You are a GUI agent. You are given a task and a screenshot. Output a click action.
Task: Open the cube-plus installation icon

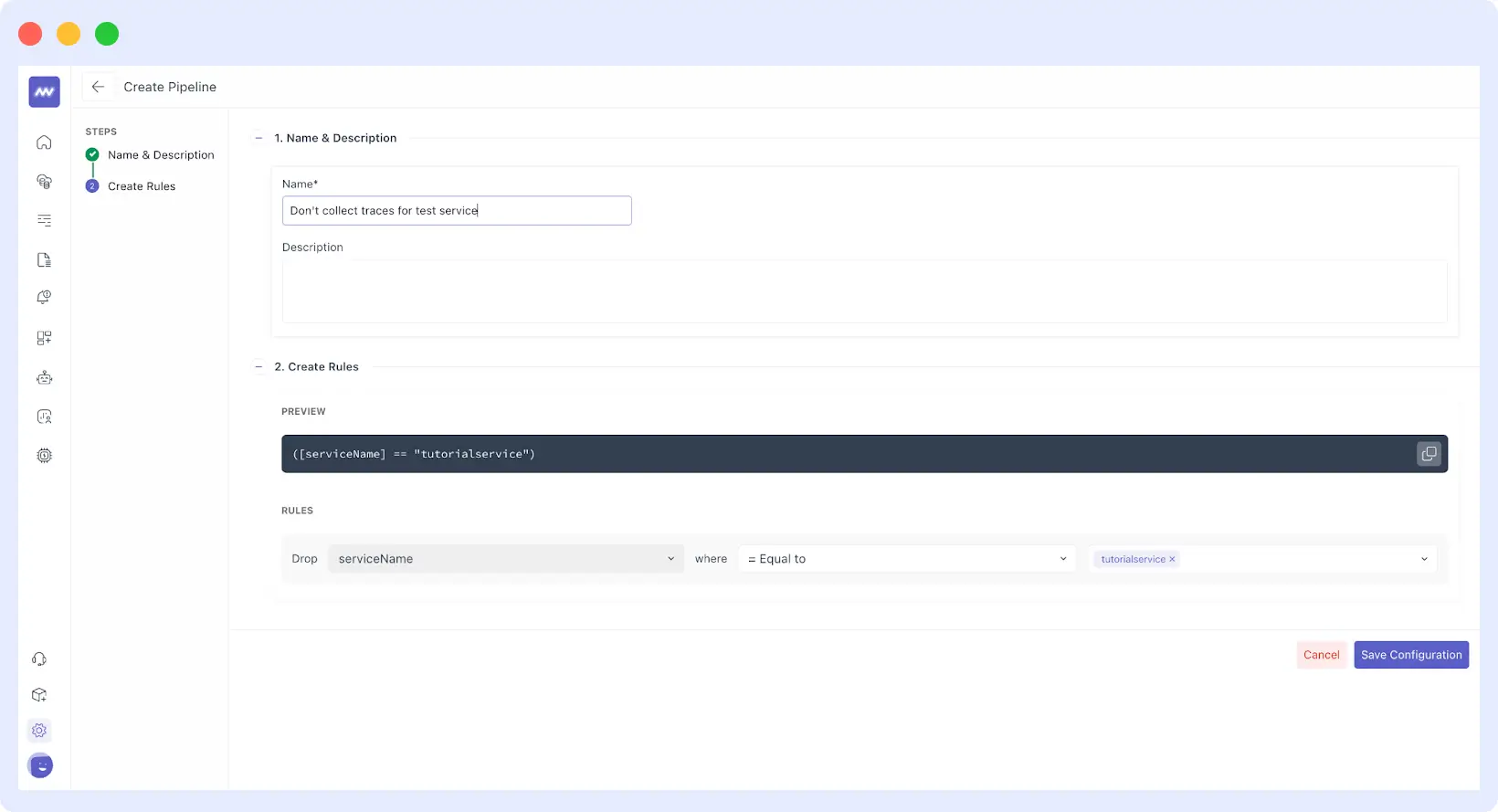[x=39, y=695]
